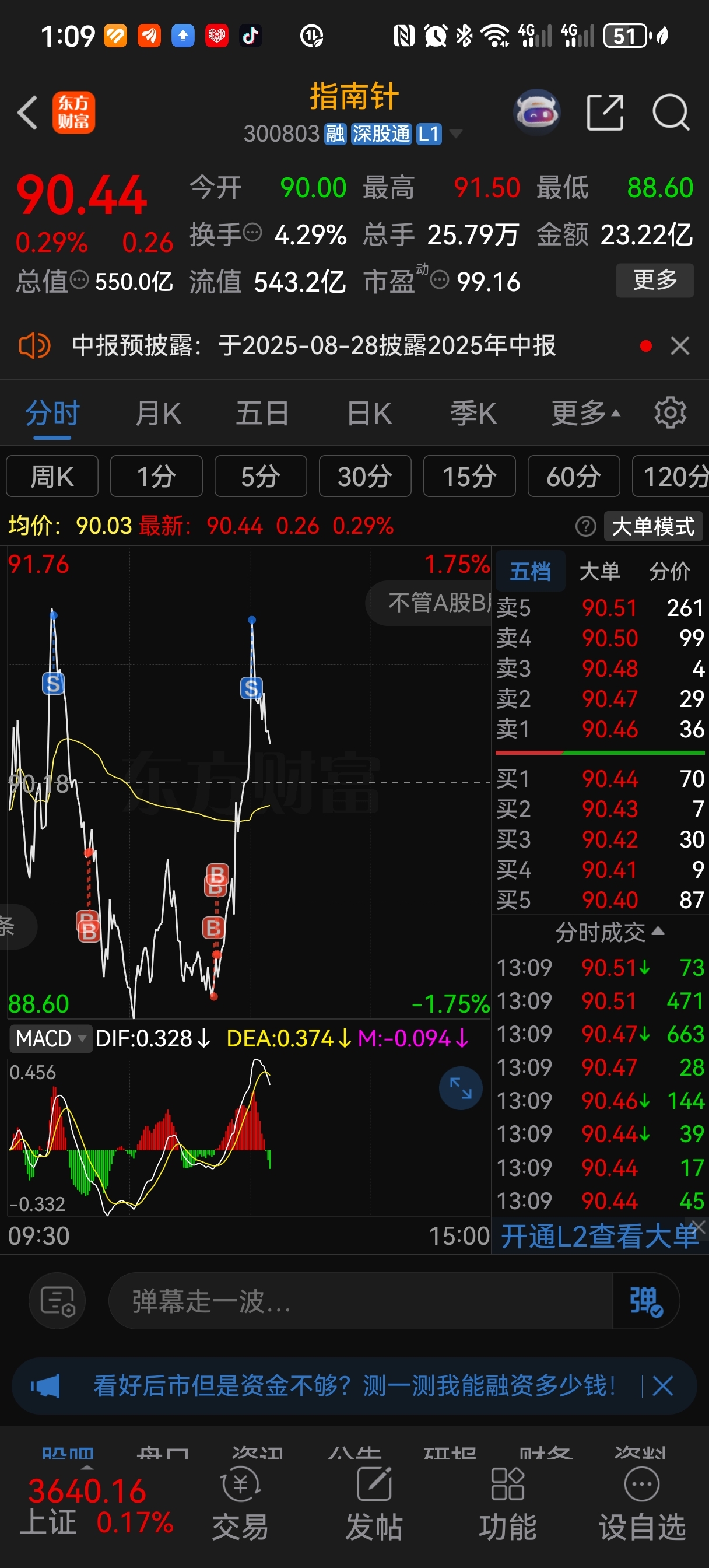Switch to 月K tab
Screen dimensions: 709x1568
click(158, 412)
